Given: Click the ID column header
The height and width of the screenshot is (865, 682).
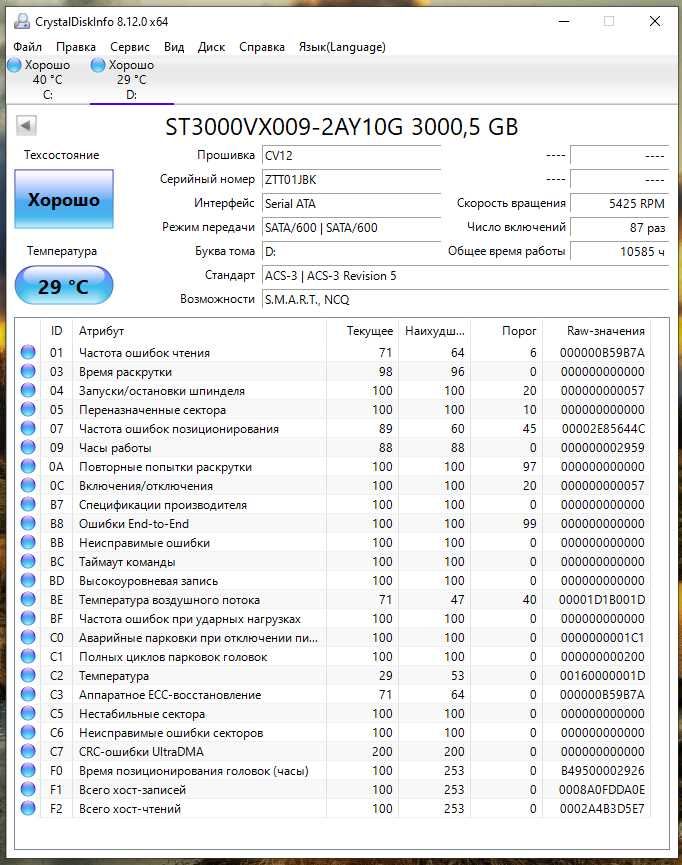Looking at the screenshot, I should click(x=56, y=331).
